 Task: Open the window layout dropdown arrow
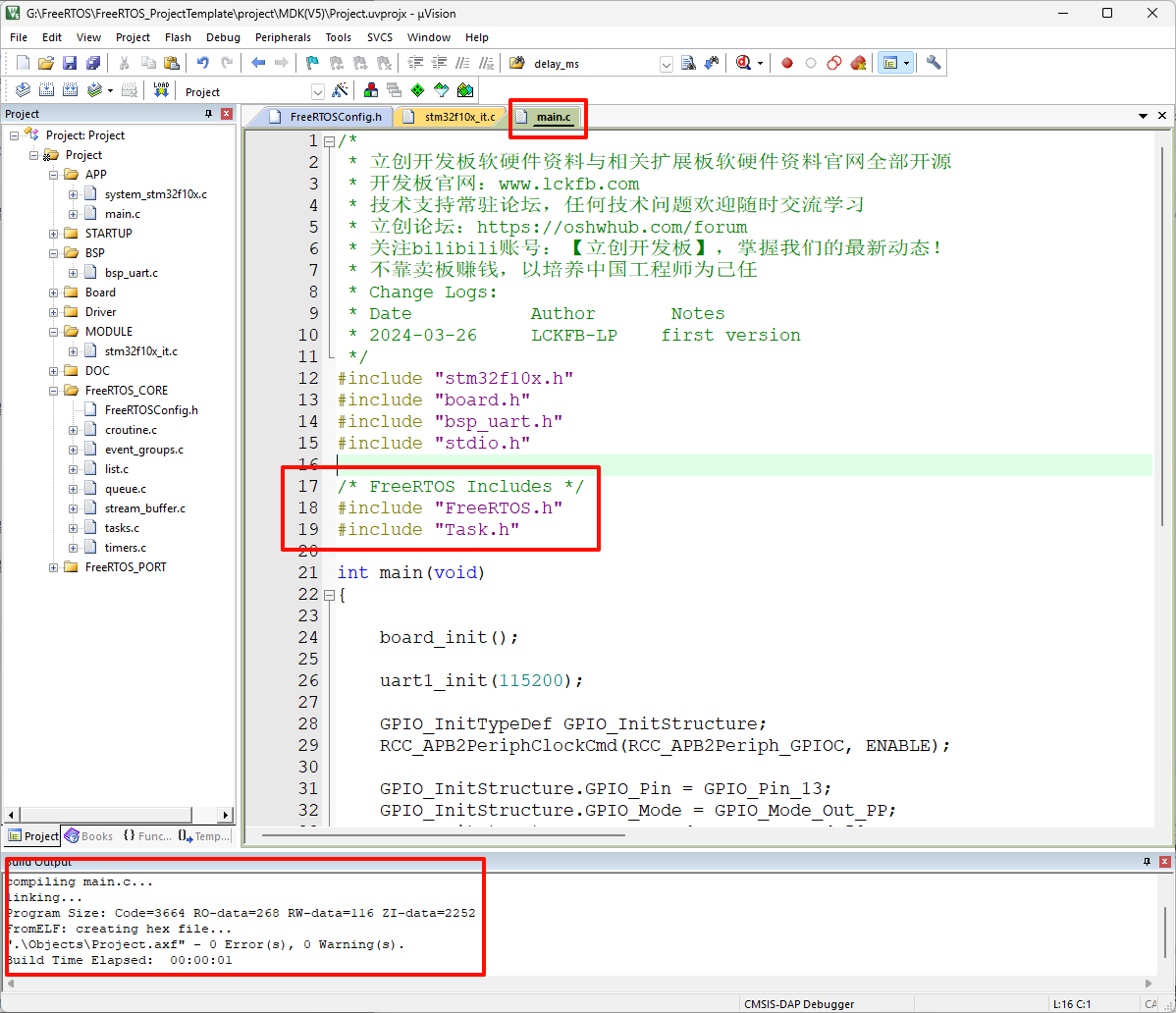(907, 63)
